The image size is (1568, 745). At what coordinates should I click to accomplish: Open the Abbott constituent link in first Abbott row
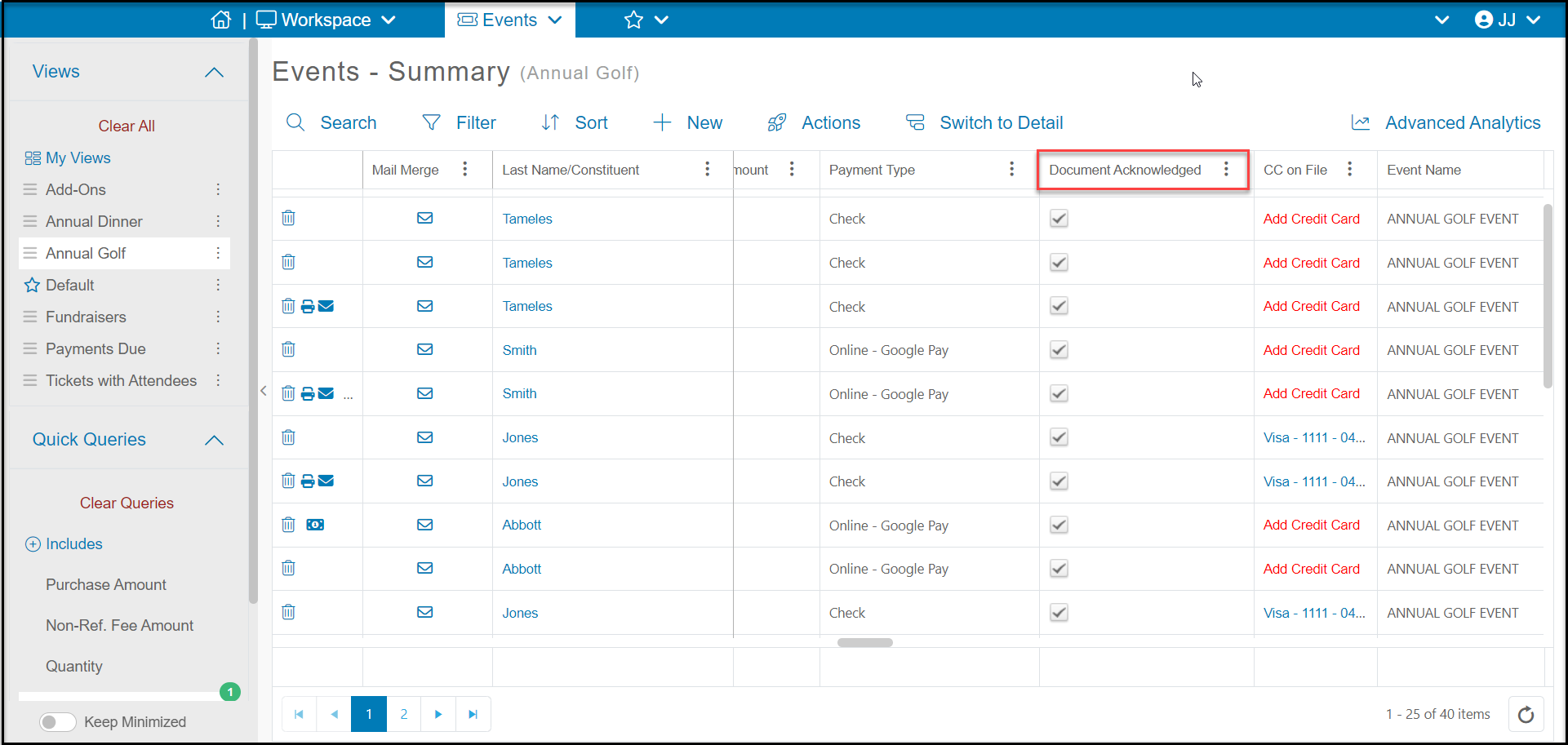point(522,525)
